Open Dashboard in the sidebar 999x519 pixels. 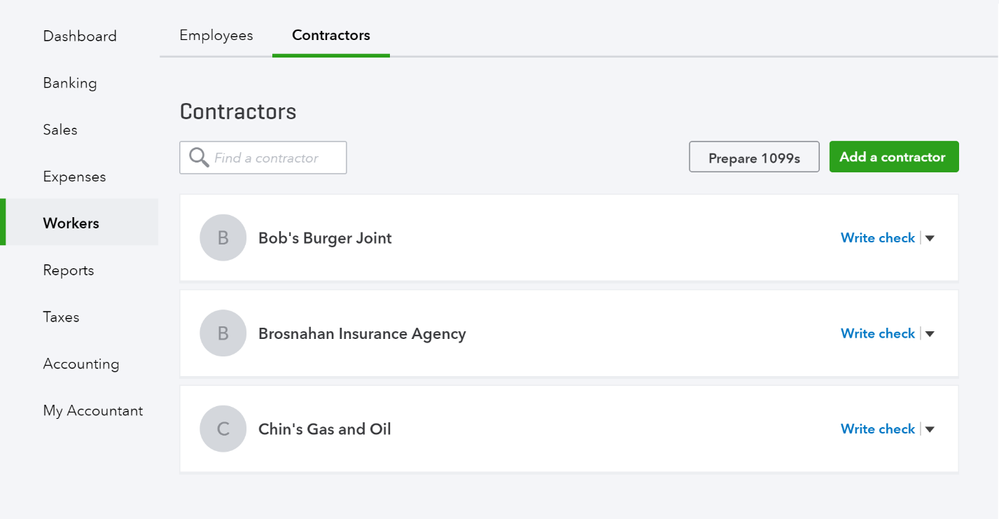[80, 36]
